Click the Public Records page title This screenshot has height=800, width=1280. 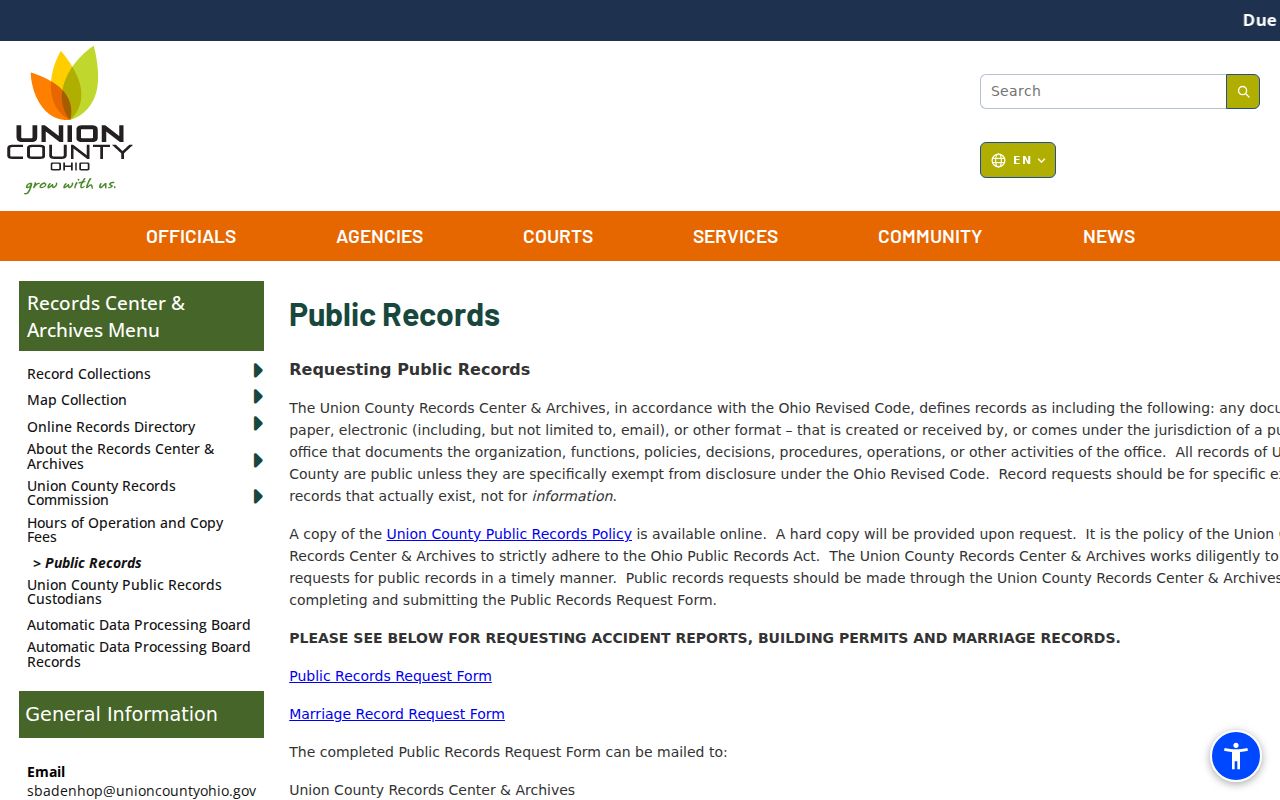pos(394,315)
